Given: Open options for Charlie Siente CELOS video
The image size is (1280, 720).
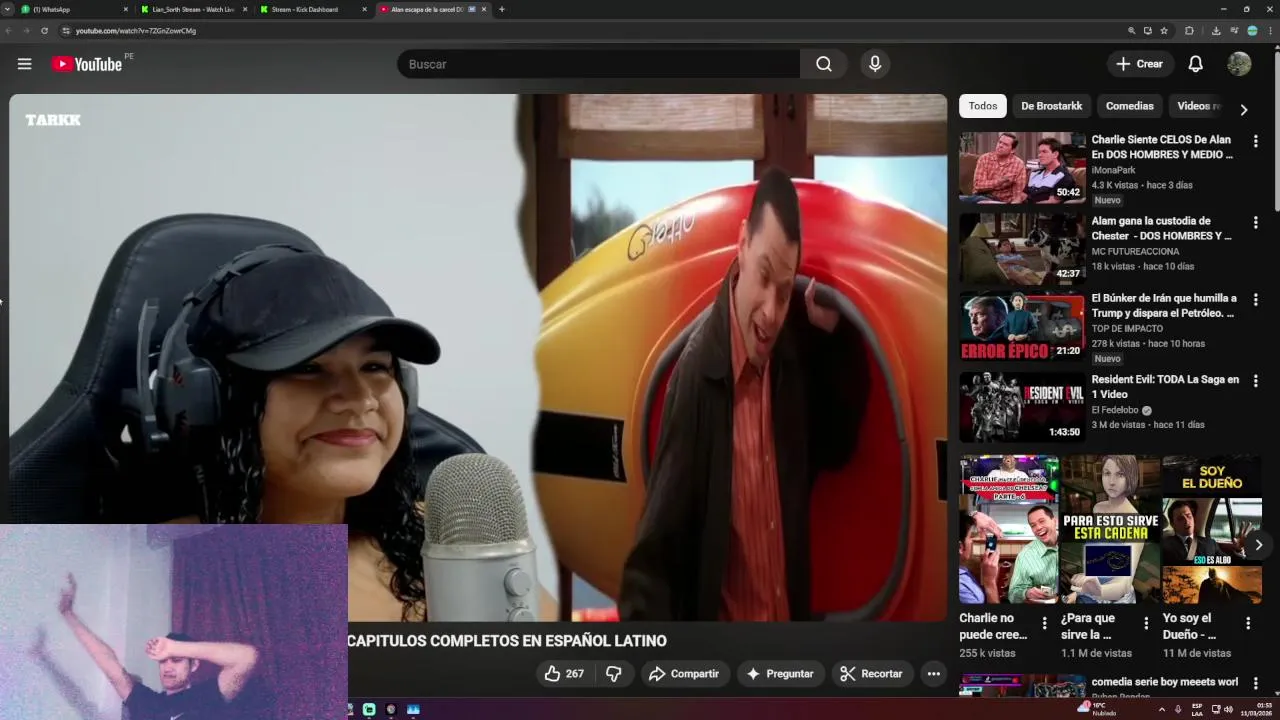Looking at the screenshot, I should coord(1255,141).
